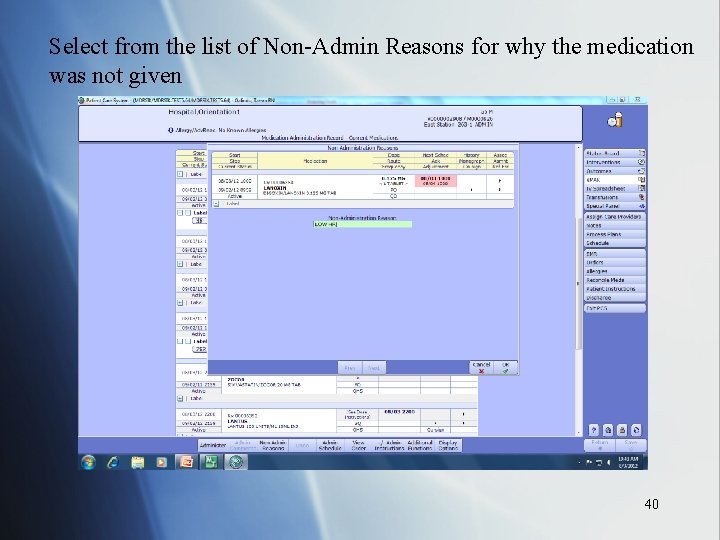This screenshot has height=540, width=720.
Task: Open EMR in the right panel
Action: (x=615, y=253)
